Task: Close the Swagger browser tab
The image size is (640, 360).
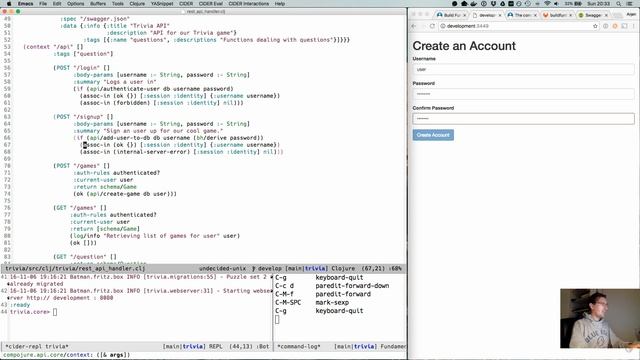Action: pos(606,15)
